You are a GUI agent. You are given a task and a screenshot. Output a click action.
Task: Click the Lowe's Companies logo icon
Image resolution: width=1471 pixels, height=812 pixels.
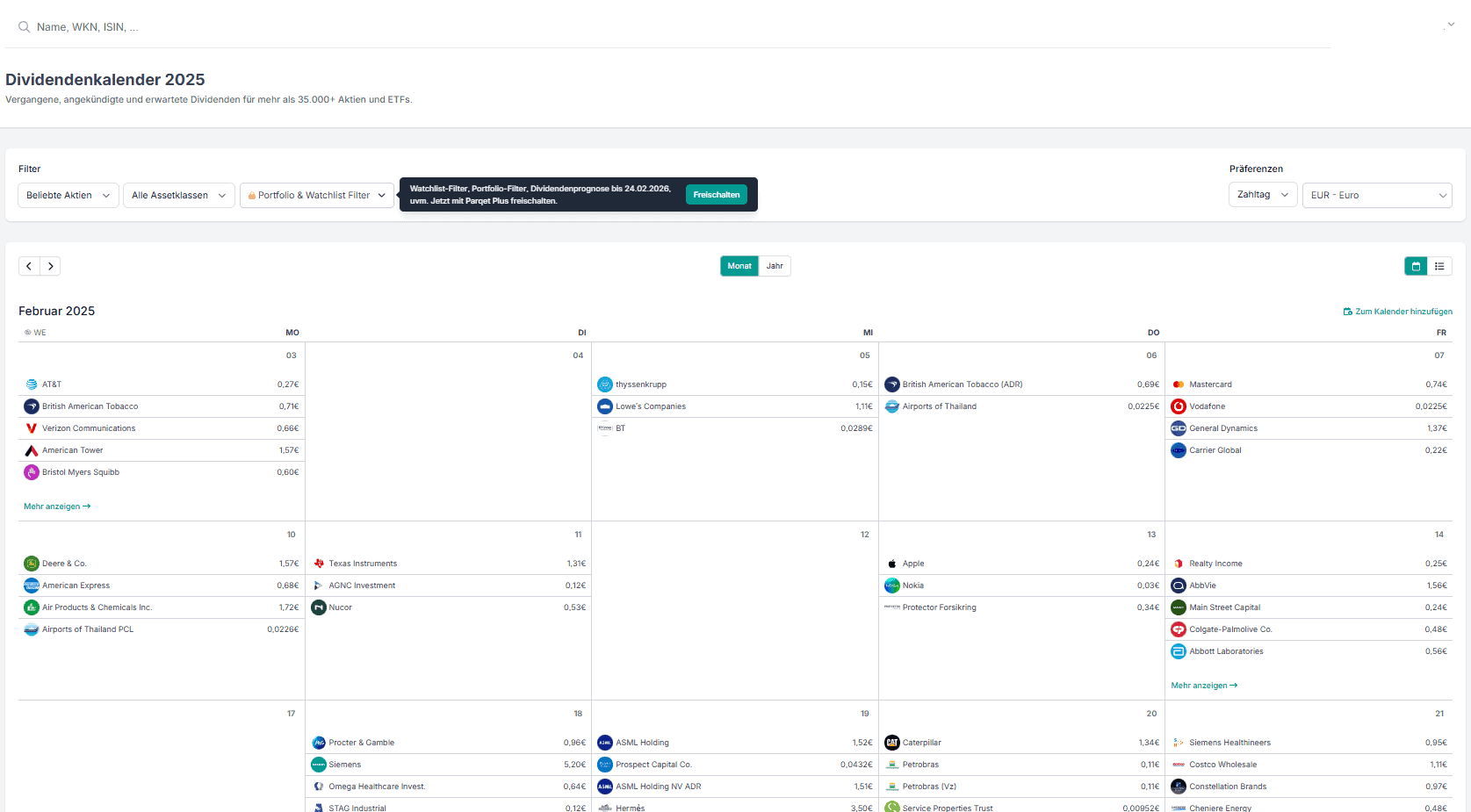[605, 406]
